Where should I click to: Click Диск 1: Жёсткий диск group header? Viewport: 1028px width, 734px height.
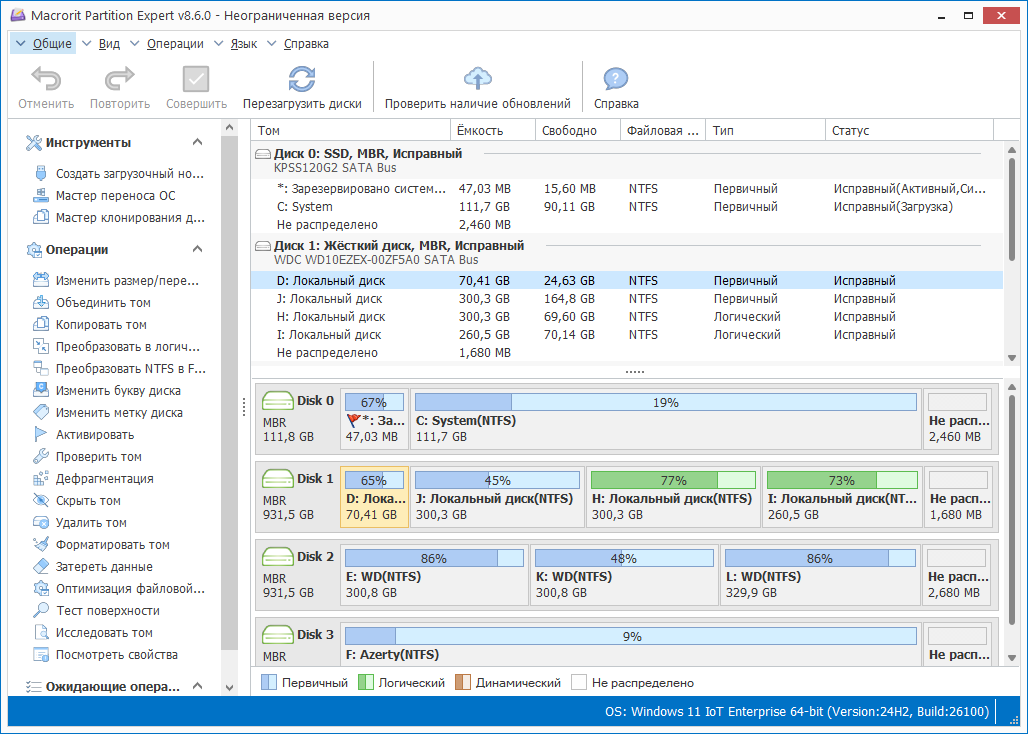(x=627, y=253)
